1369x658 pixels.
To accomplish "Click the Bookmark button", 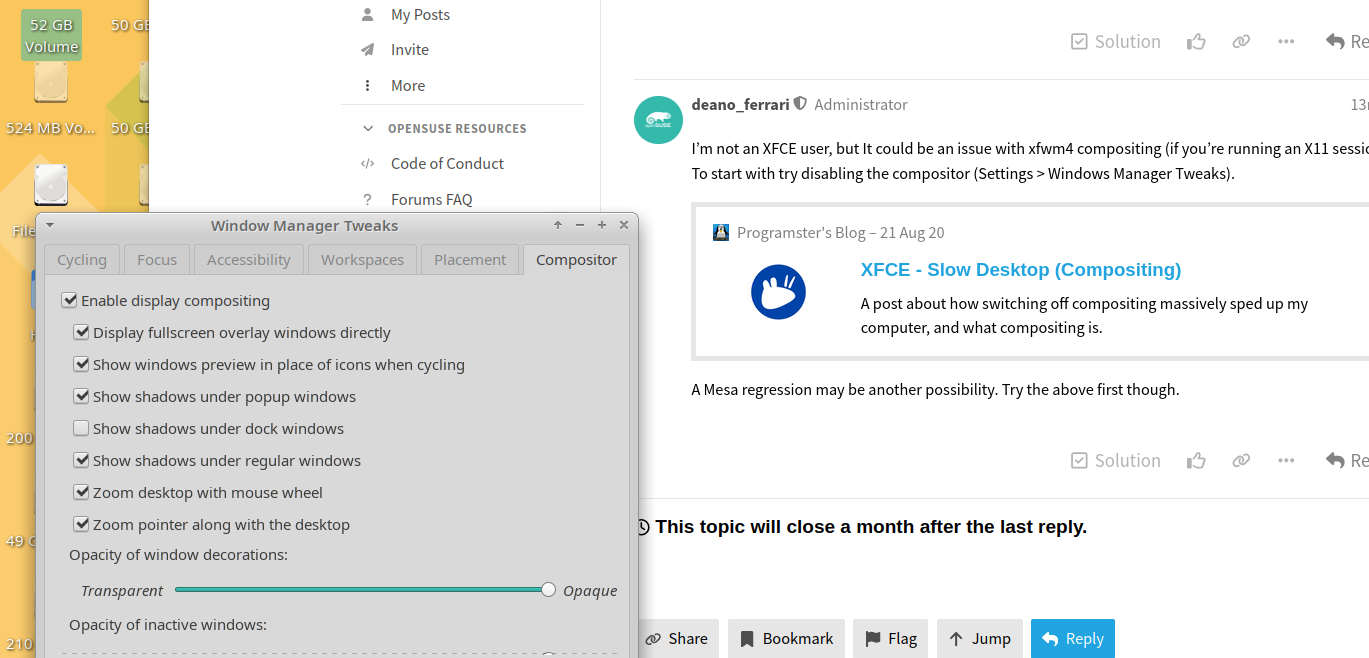I will point(786,638).
